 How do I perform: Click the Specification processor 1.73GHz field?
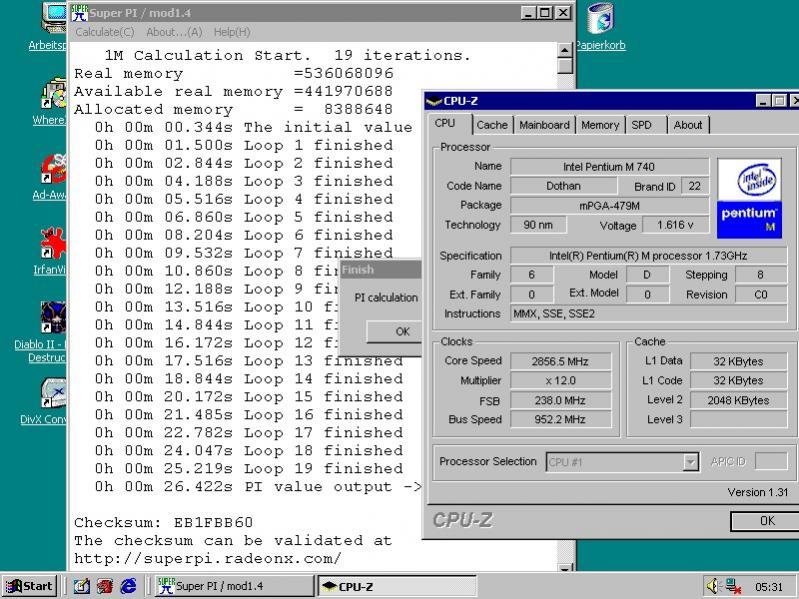[649, 256]
